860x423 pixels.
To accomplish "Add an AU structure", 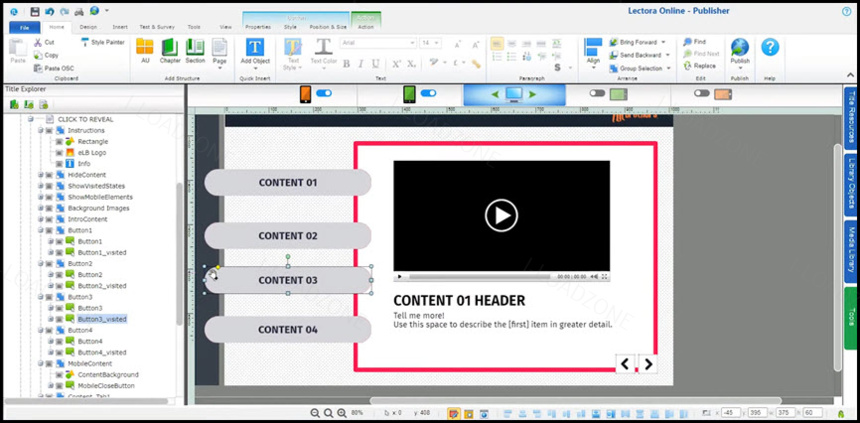I will (145, 51).
